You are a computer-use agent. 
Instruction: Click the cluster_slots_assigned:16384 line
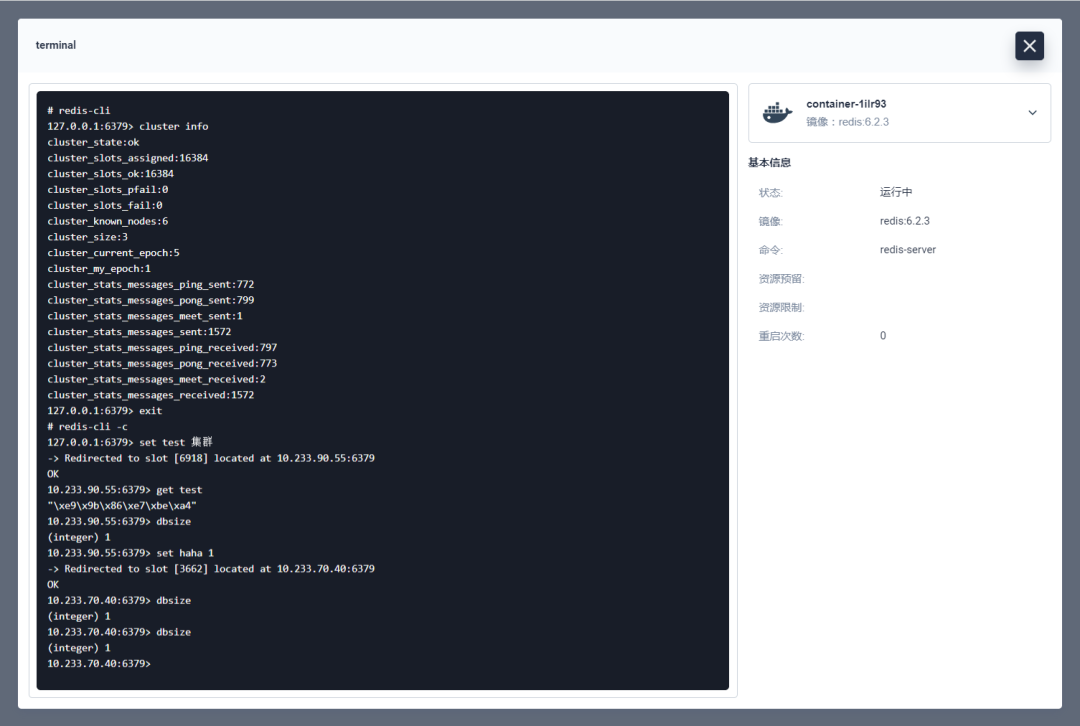click(x=127, y=158)
